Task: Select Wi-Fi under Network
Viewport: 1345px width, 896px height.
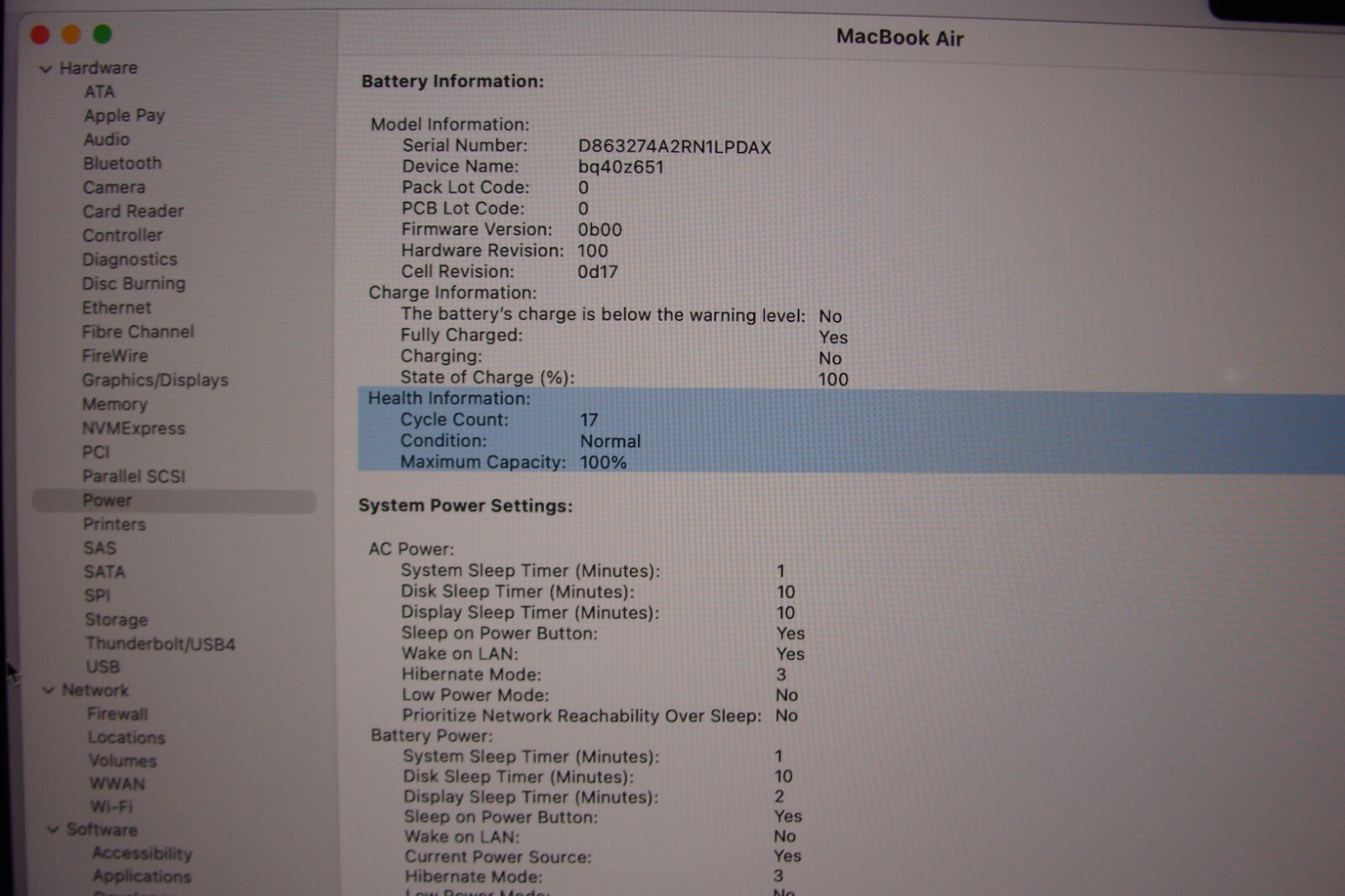Action: 111,806
